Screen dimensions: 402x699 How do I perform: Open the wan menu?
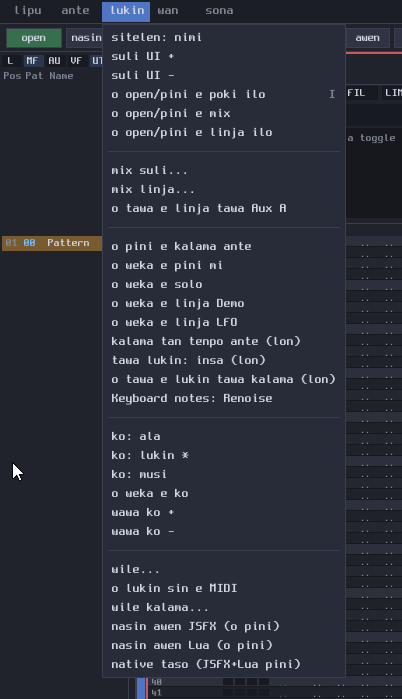coord(168,11)
